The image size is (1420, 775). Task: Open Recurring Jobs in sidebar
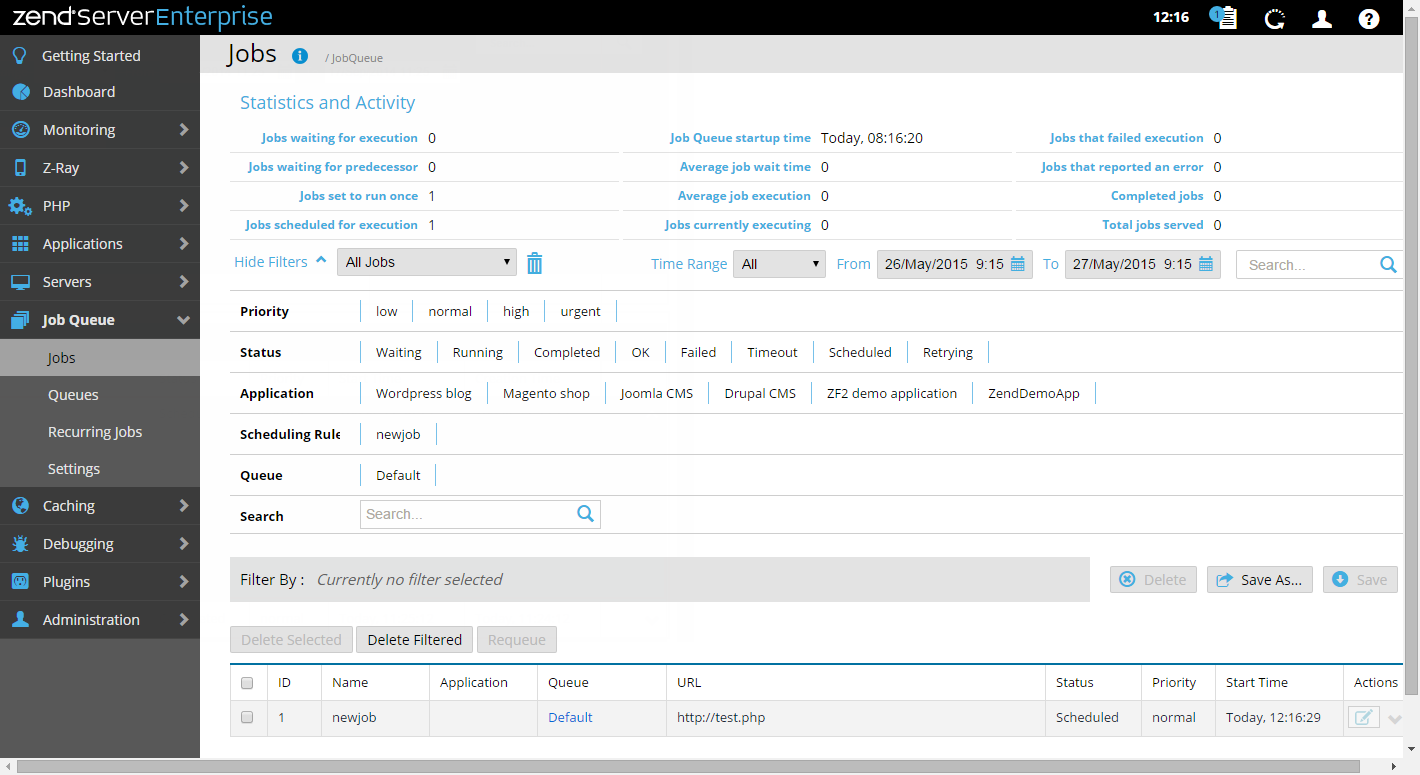click(95, 432)
